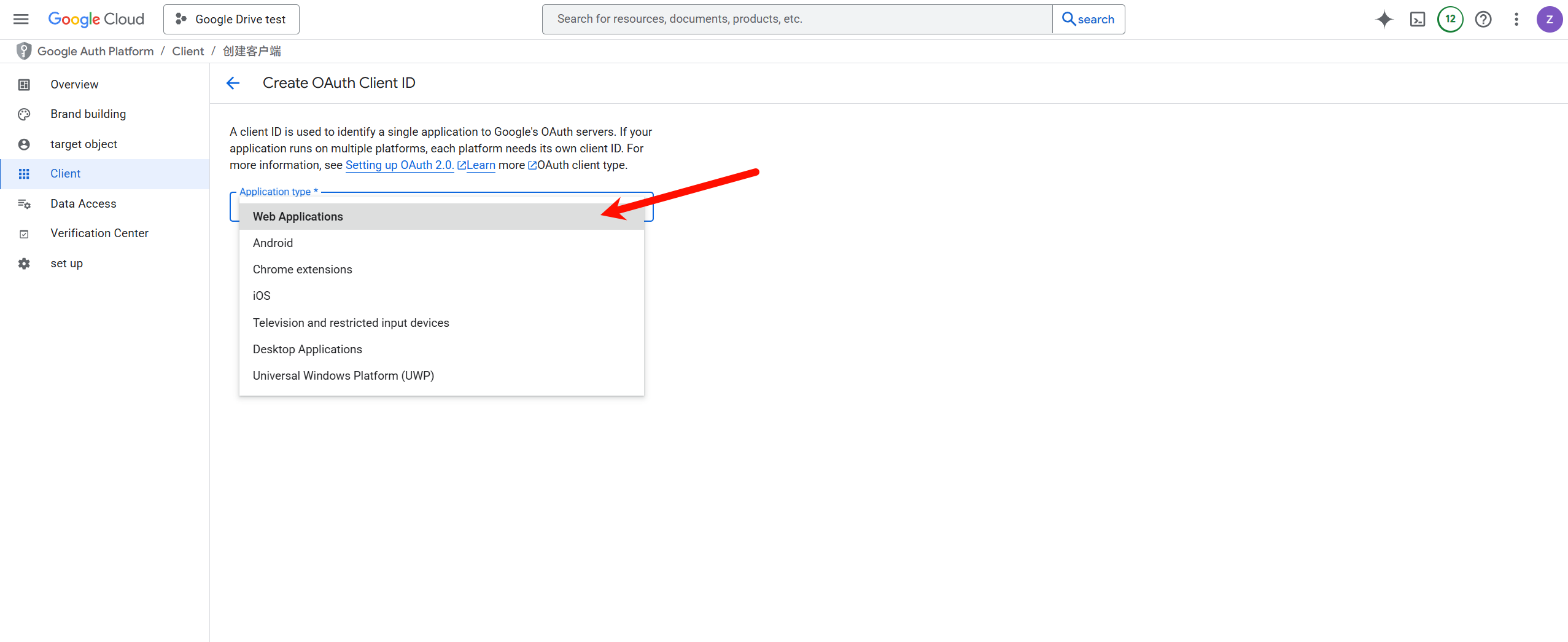This screenshot has height=642, width=1568.
Task: Open Brand building in the sidebar
Action: (105, 114)
